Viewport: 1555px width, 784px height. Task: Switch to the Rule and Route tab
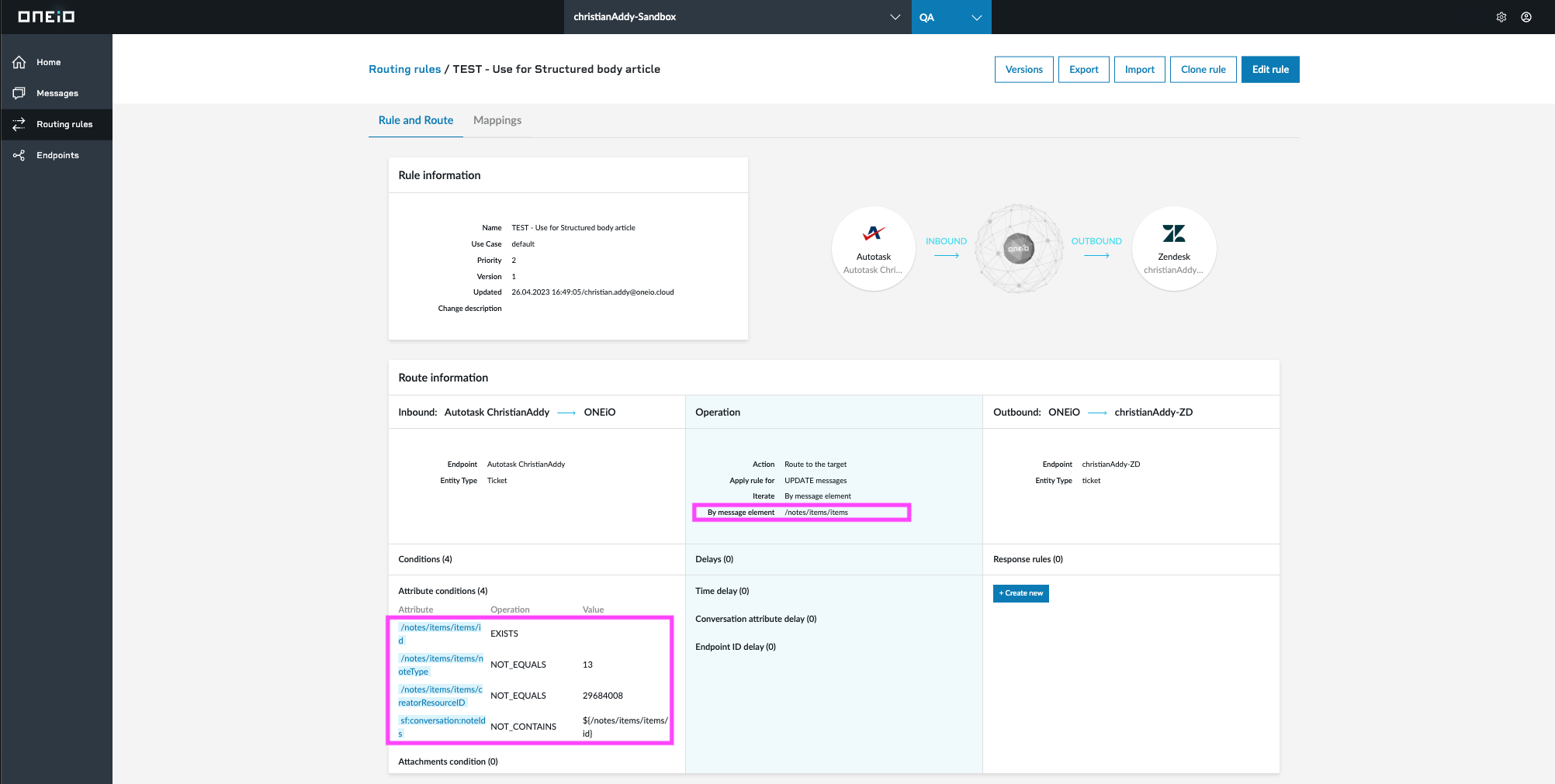coord(416,120)
